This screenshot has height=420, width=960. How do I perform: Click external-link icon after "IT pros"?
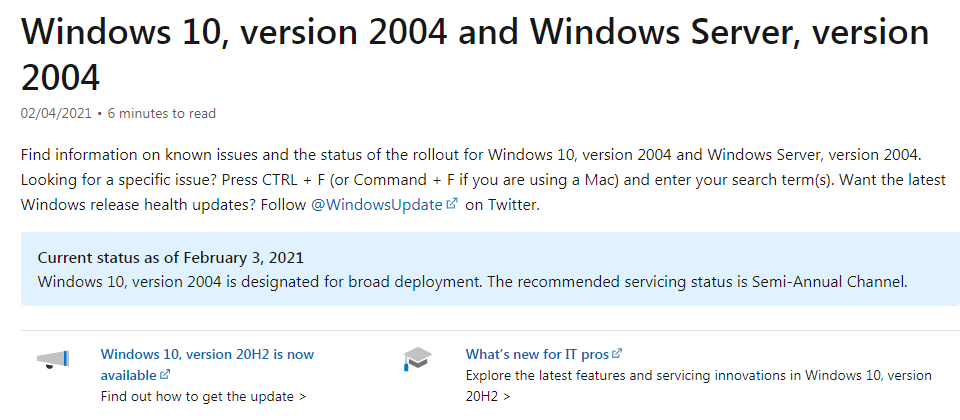[617, 353]
